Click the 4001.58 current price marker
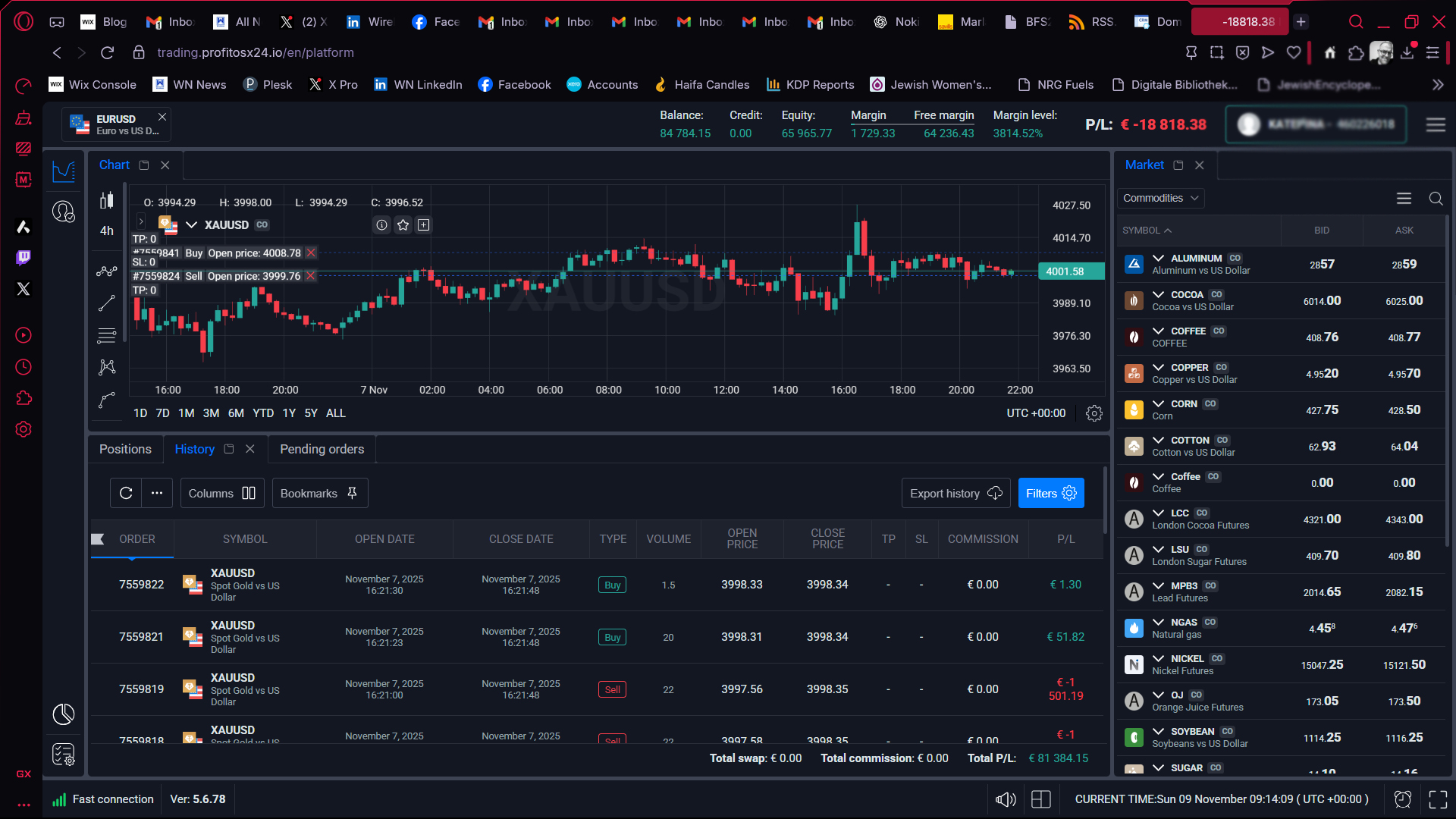Screen dimensions: 1456x819 (1072, 271)
